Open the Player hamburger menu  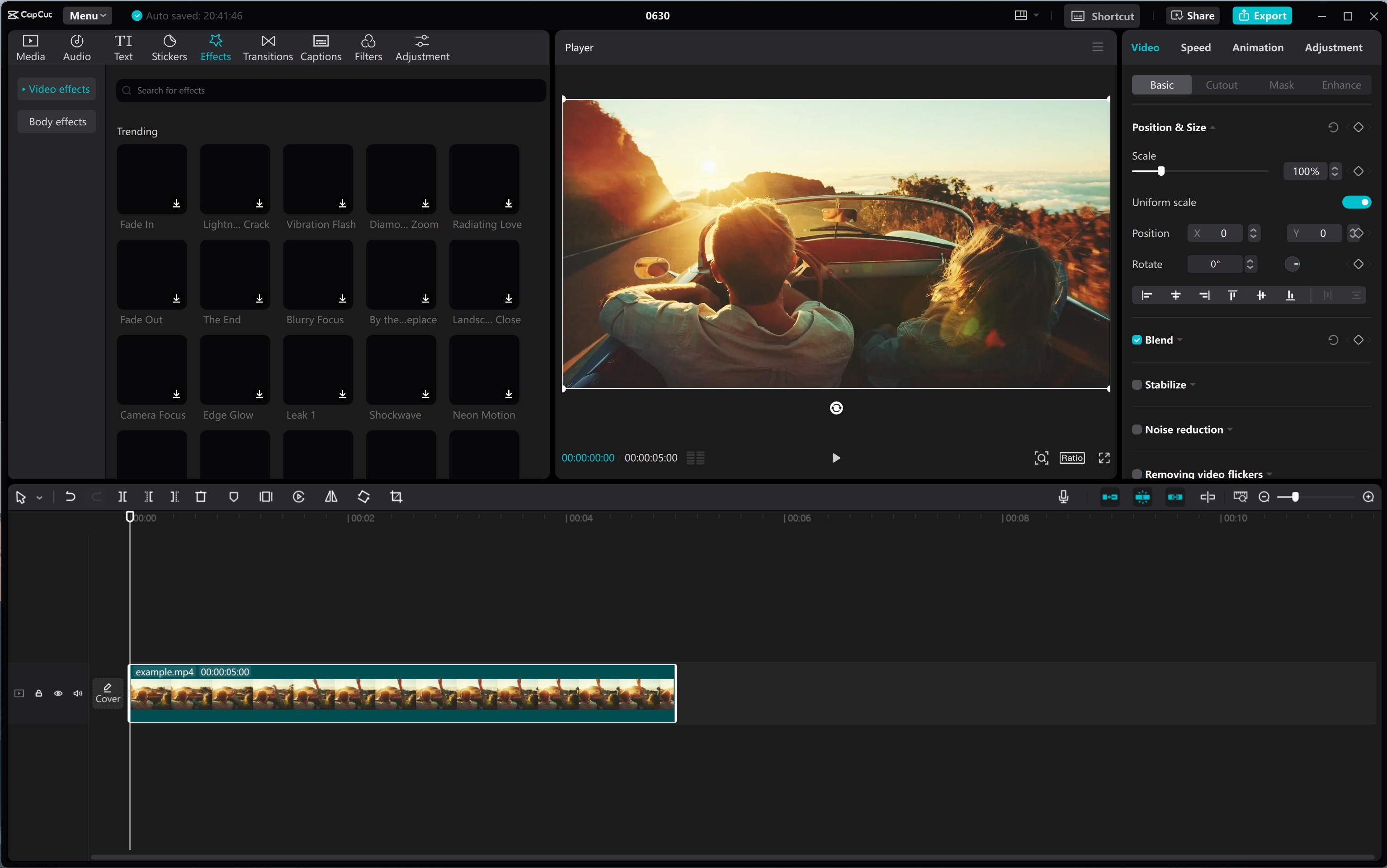tap(1098, 47)
